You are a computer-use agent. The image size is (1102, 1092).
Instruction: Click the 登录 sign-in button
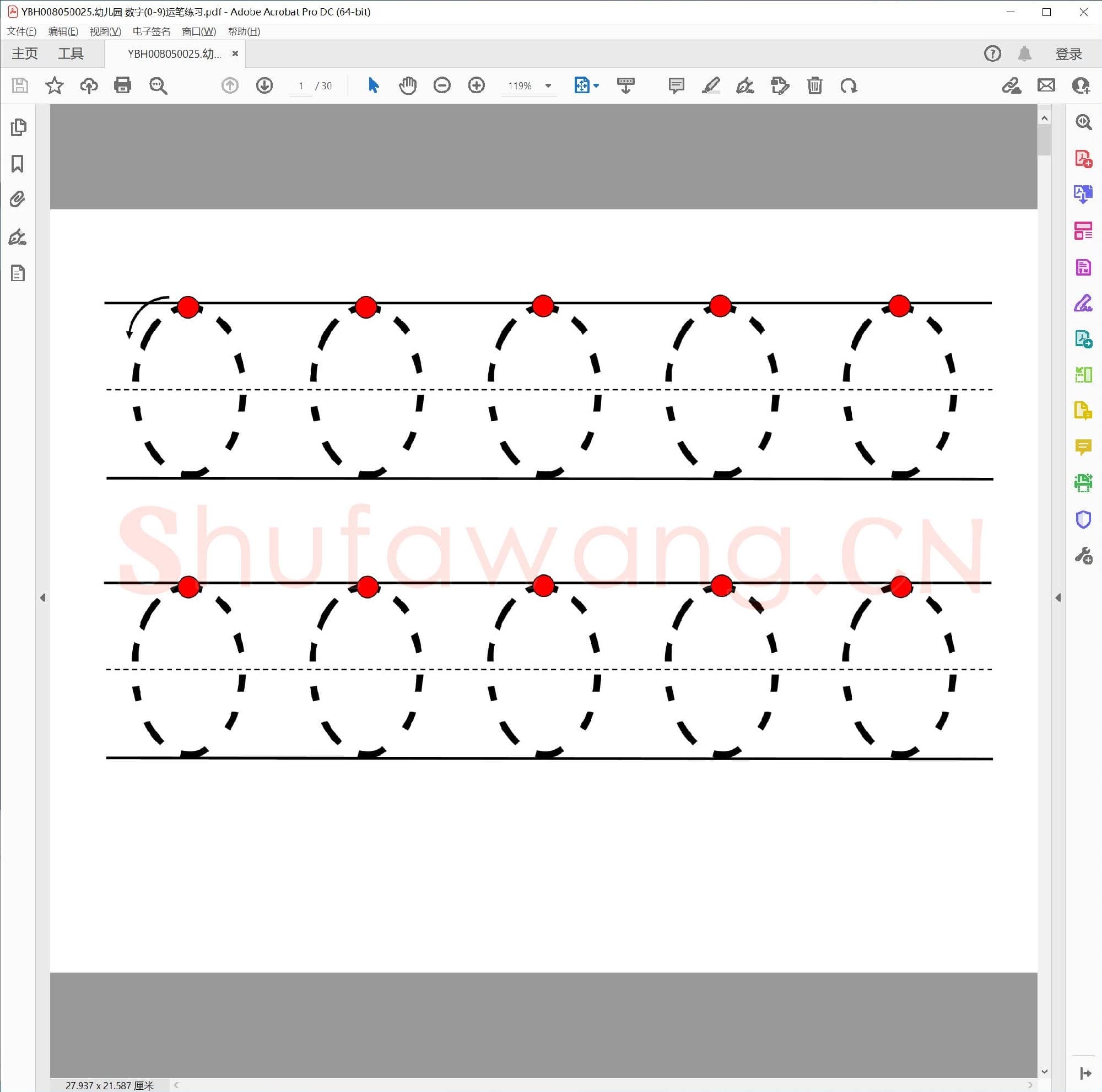(1068, 53)
